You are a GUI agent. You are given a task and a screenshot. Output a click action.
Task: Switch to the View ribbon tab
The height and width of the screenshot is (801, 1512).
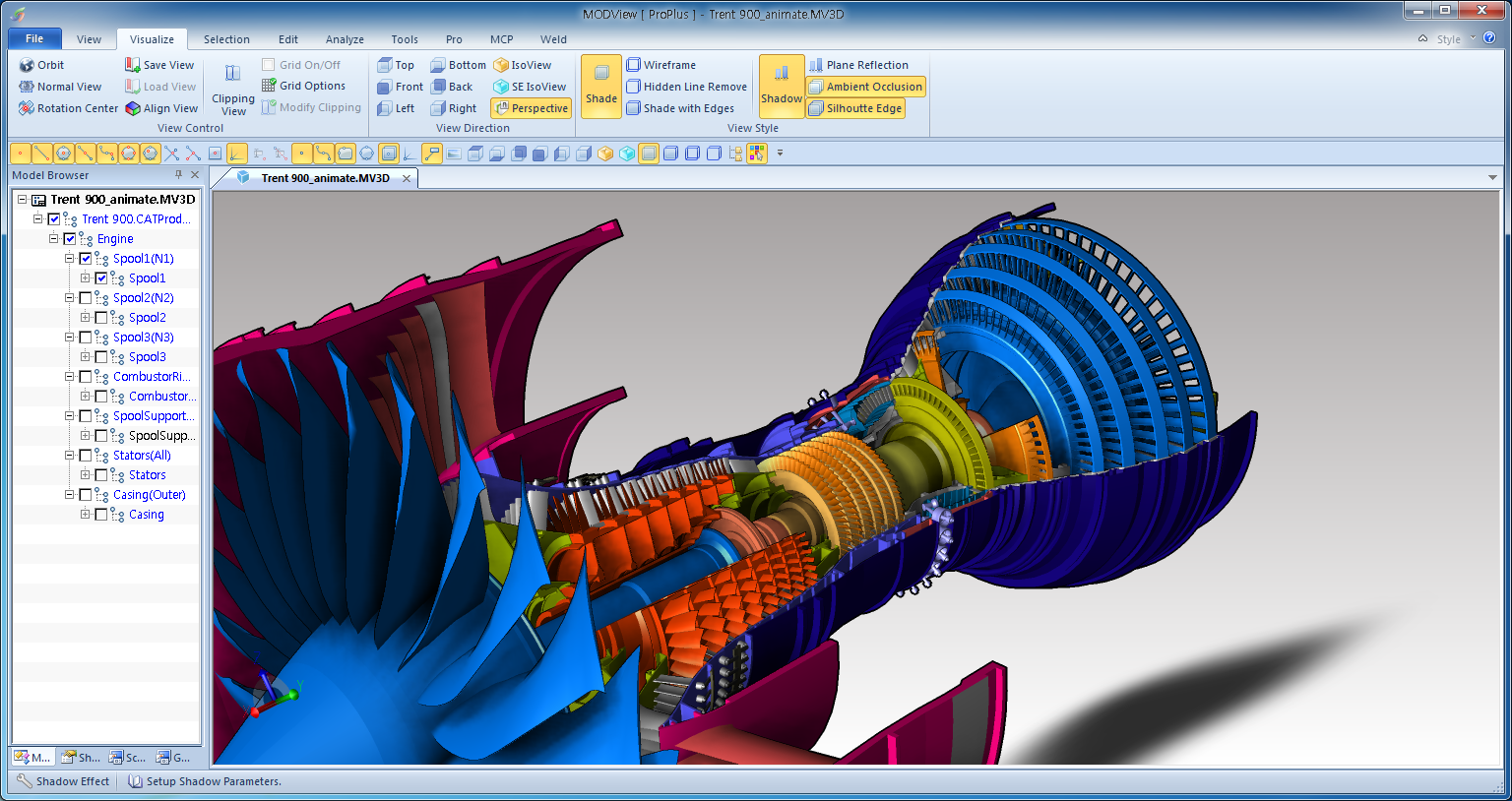coord(89,39)
